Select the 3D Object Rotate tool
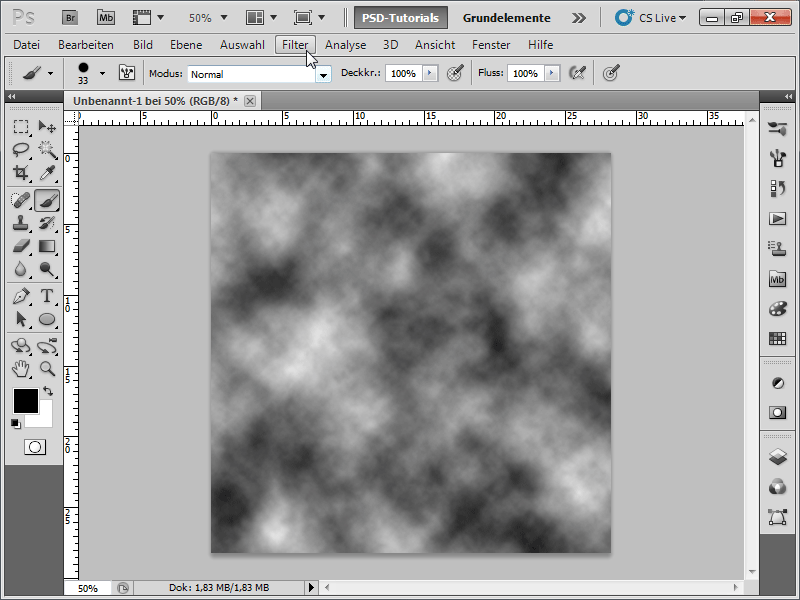This screenshot has height=600, width=800. (21, 346)
